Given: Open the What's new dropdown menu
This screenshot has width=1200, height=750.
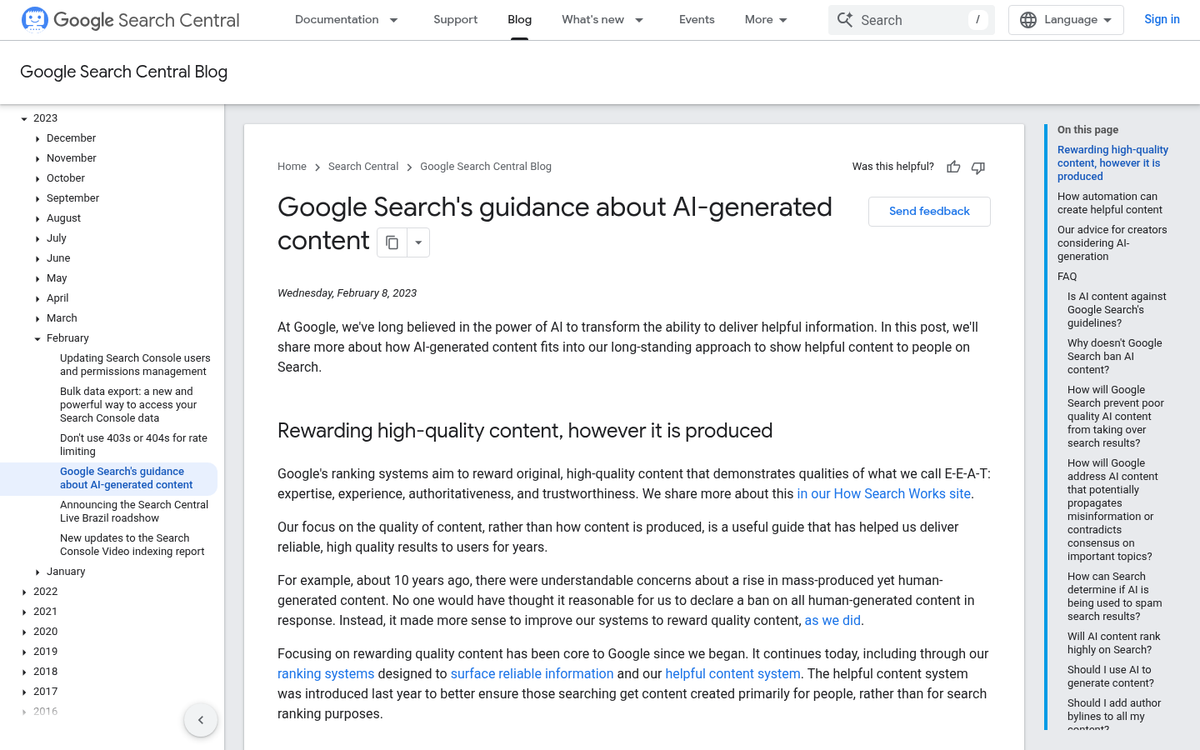Looking at the screenshot, I should [x=603, y=20].
